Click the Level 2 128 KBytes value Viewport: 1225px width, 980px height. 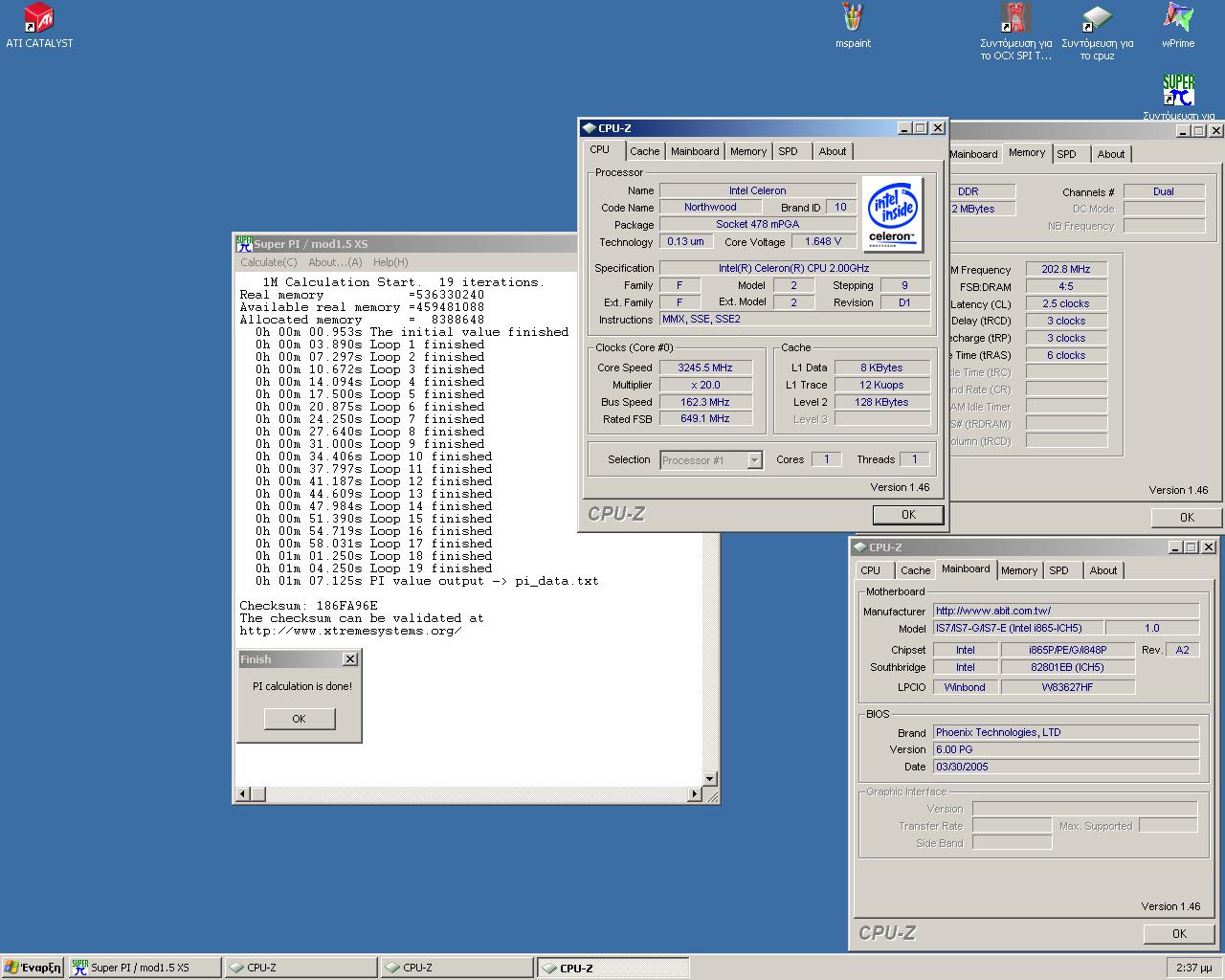coord(881,402)
